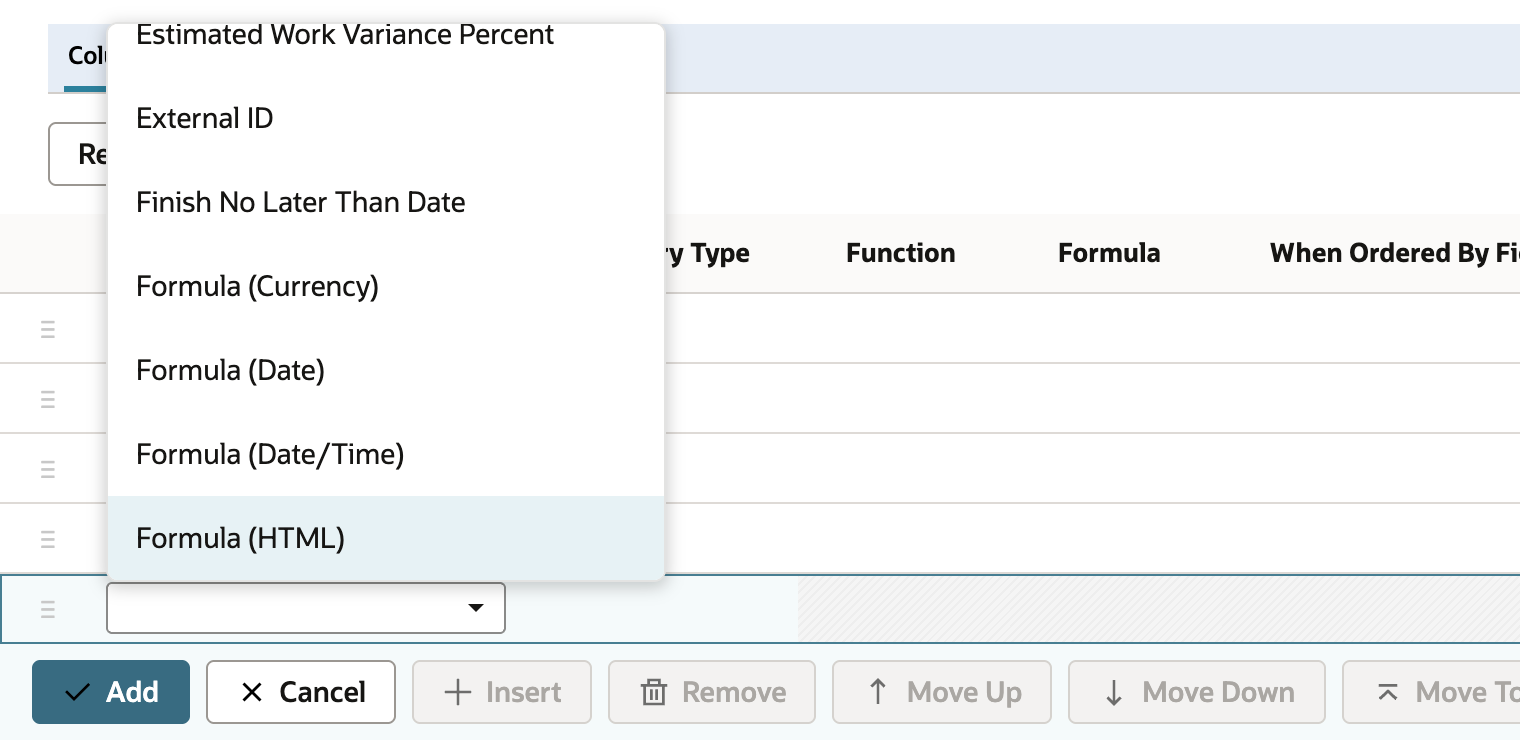Screen dimensions: 1520x740
Task: Choose Finish No Later Than Date
Action: coord(385,202)
